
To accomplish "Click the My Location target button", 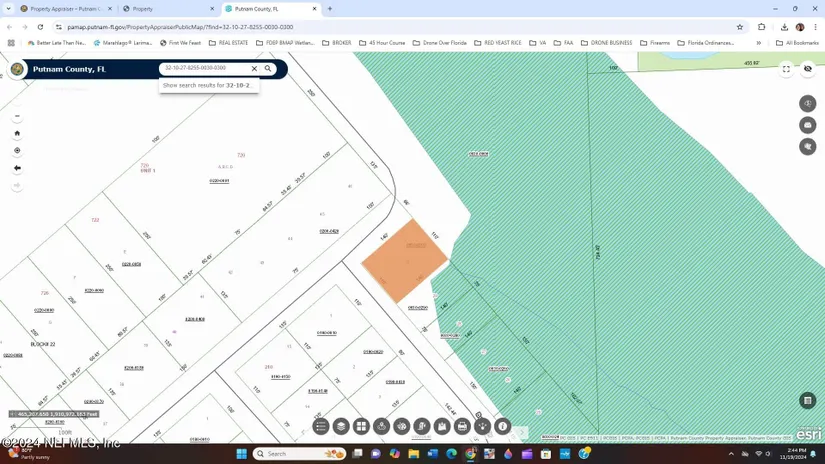I will (x=17, y=151).
